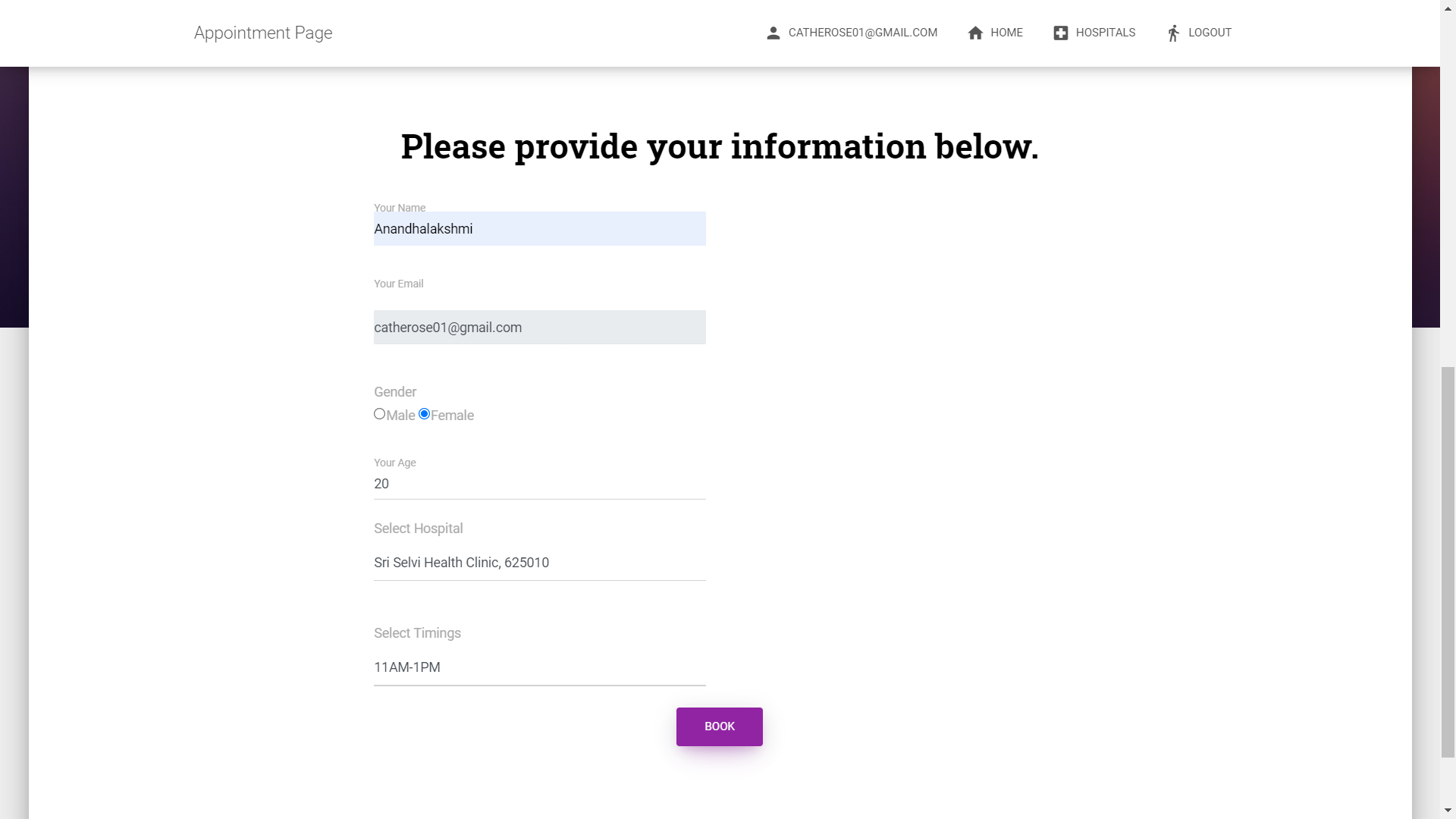Click the Your Name field showing Anandhalakshmi

tap(538, 228)
